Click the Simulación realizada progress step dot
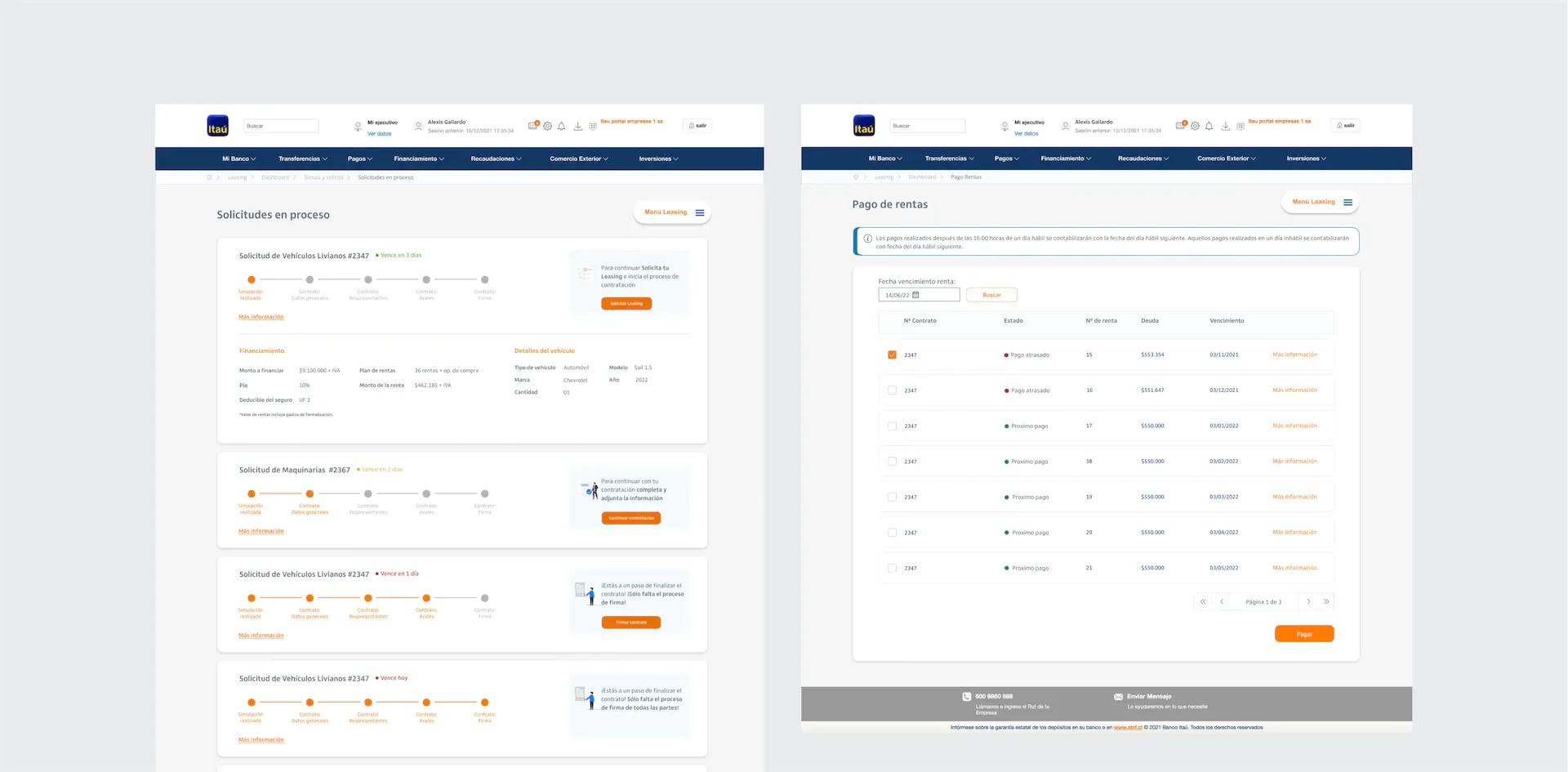Viewport: 1568px width, 772px height. click(x=251, y=279)
